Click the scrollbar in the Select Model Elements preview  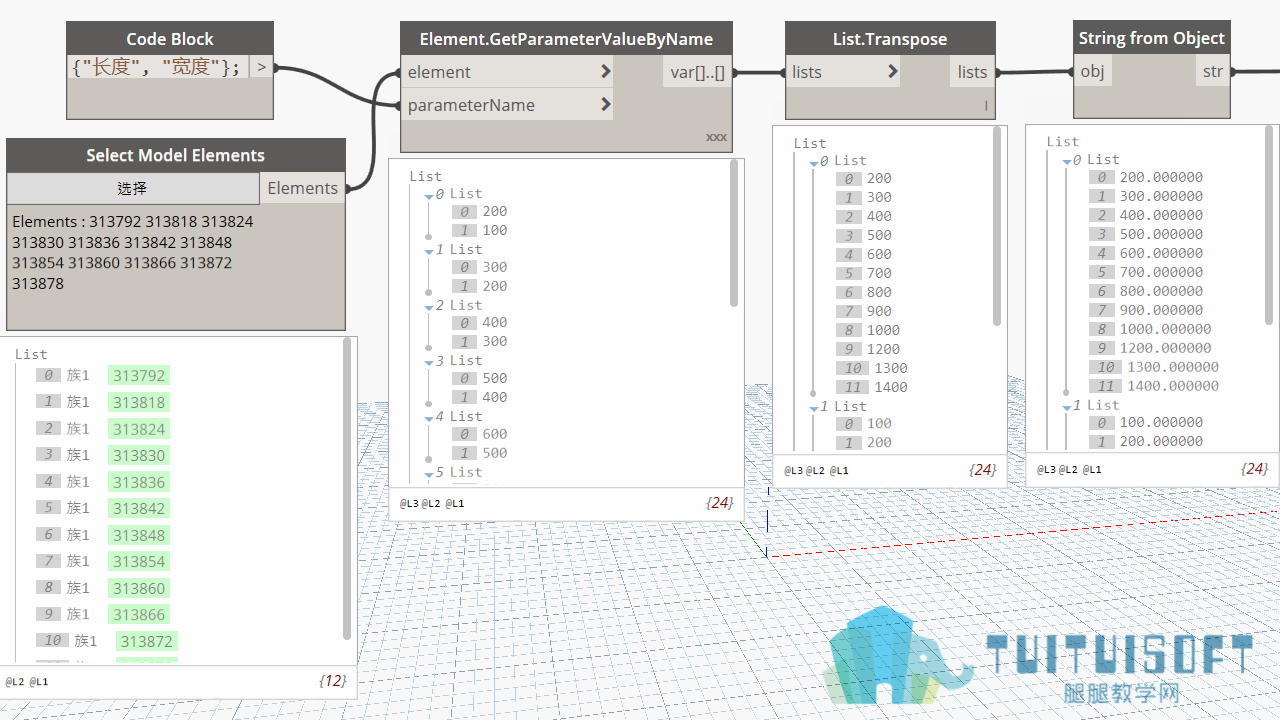tap(347, 488)
